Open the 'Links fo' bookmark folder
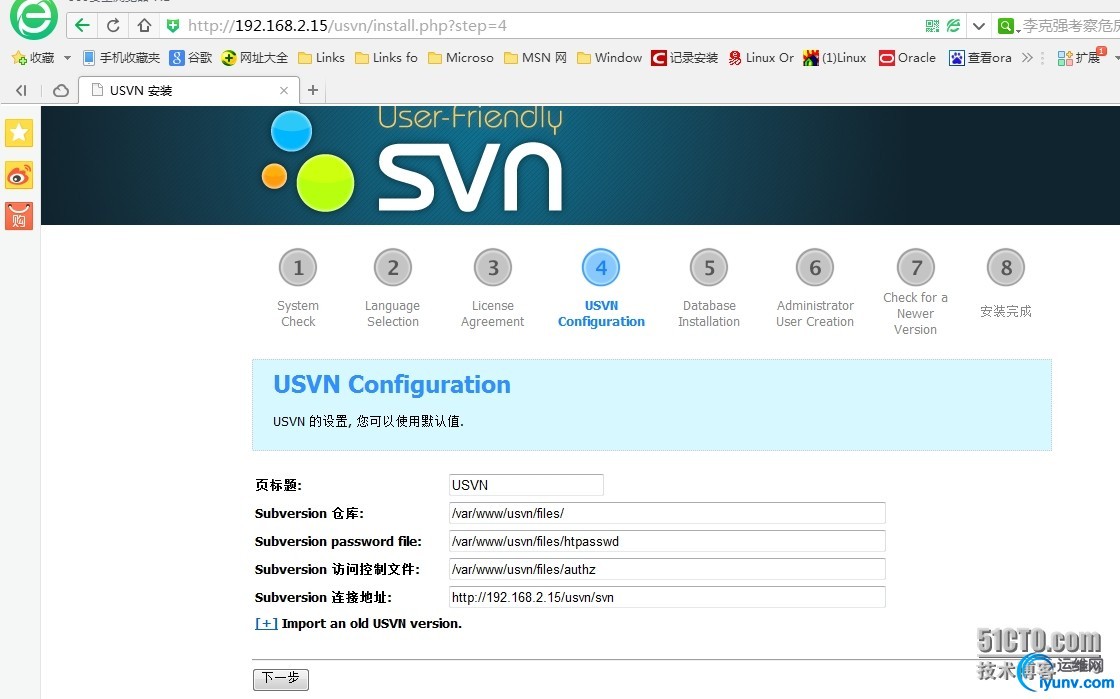Viewport: 1120px width, 699px height. tap(386, 58)
